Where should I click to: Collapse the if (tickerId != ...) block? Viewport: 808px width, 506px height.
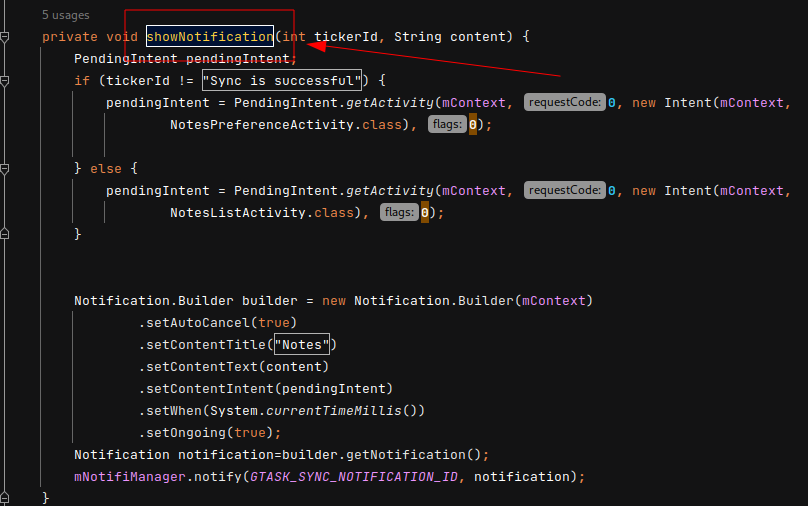(x=5, y=81)
